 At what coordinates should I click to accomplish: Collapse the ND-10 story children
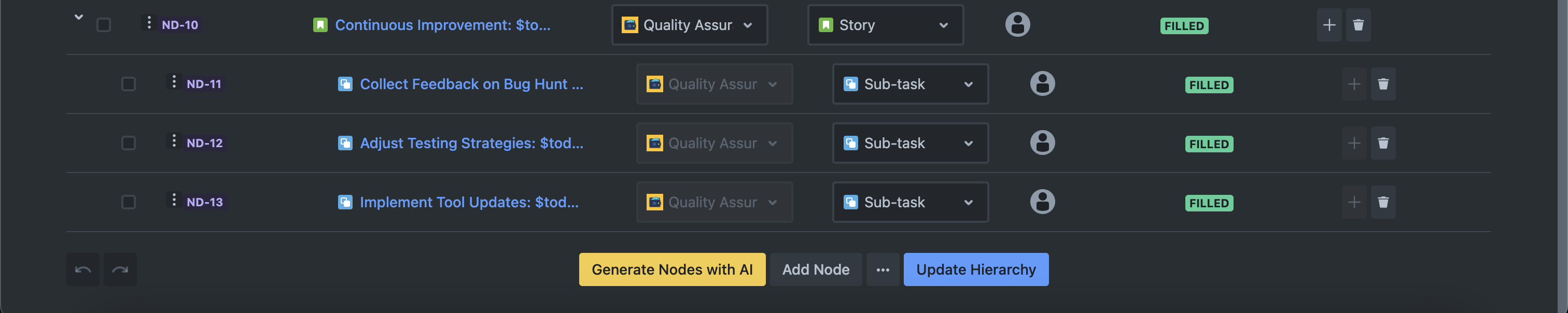[78, 17]
